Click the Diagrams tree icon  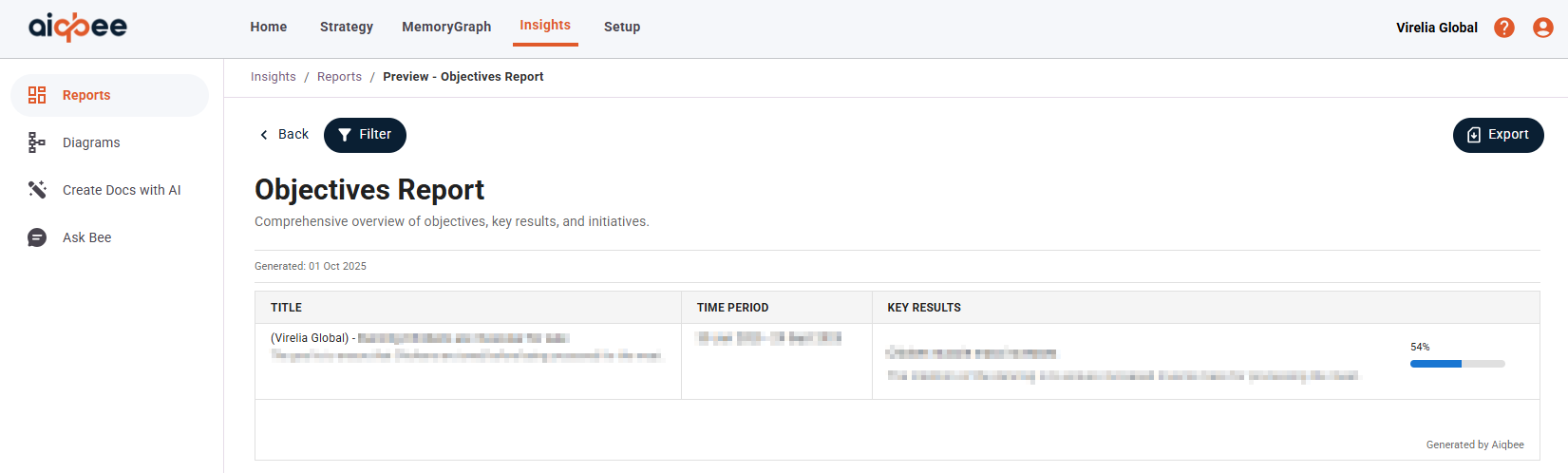coord(37,142)
